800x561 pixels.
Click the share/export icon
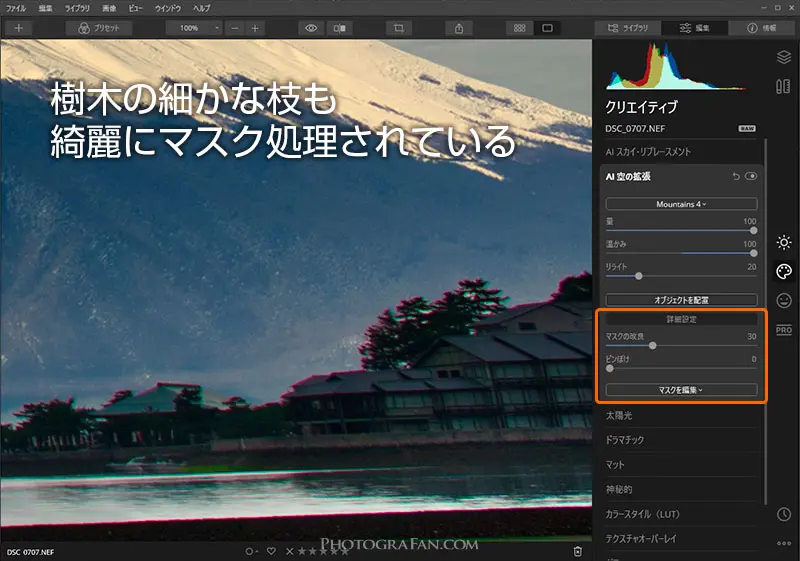coord(459,28)
